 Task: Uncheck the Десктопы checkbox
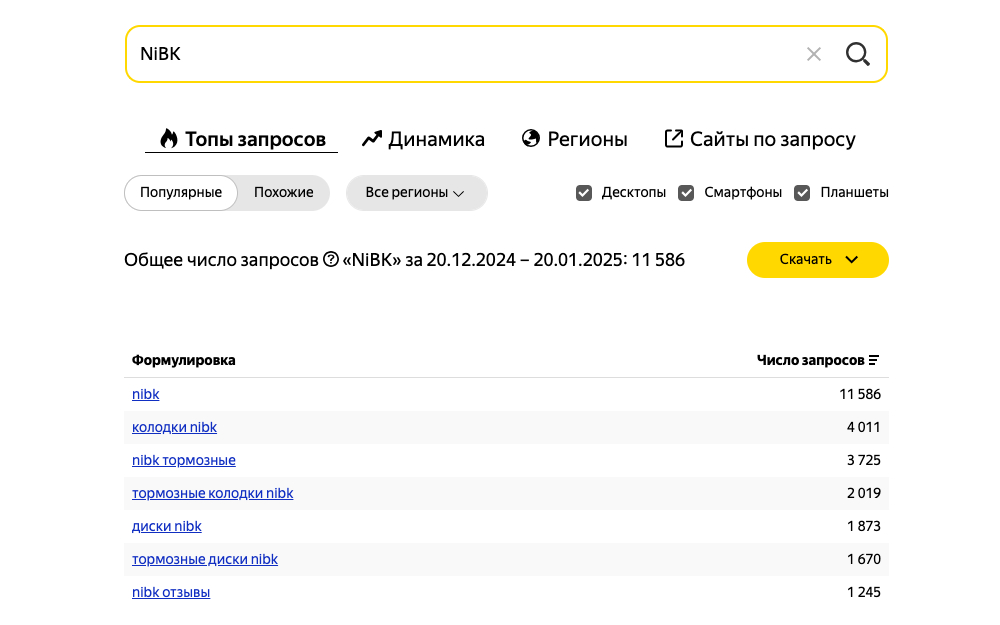click(584, 193)
